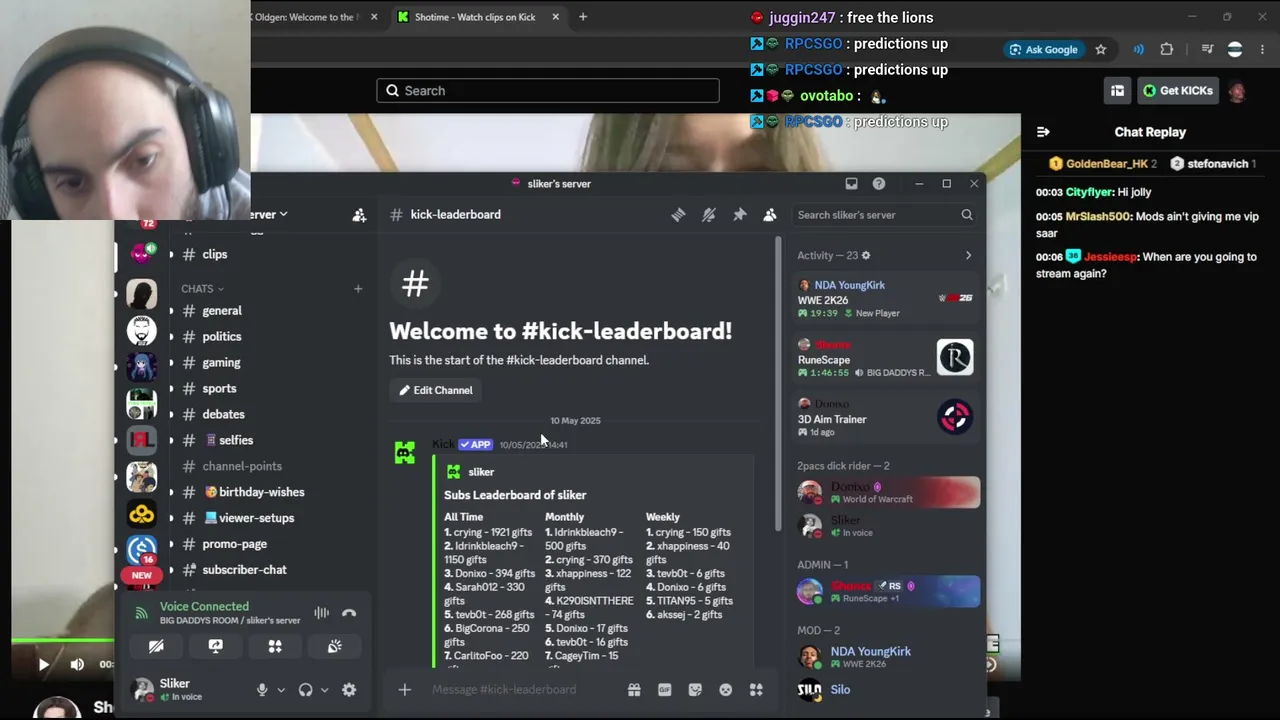Open the apps launcher in message bar
This screenshot has height=720, width=1280.
click(x=756, y=689)
